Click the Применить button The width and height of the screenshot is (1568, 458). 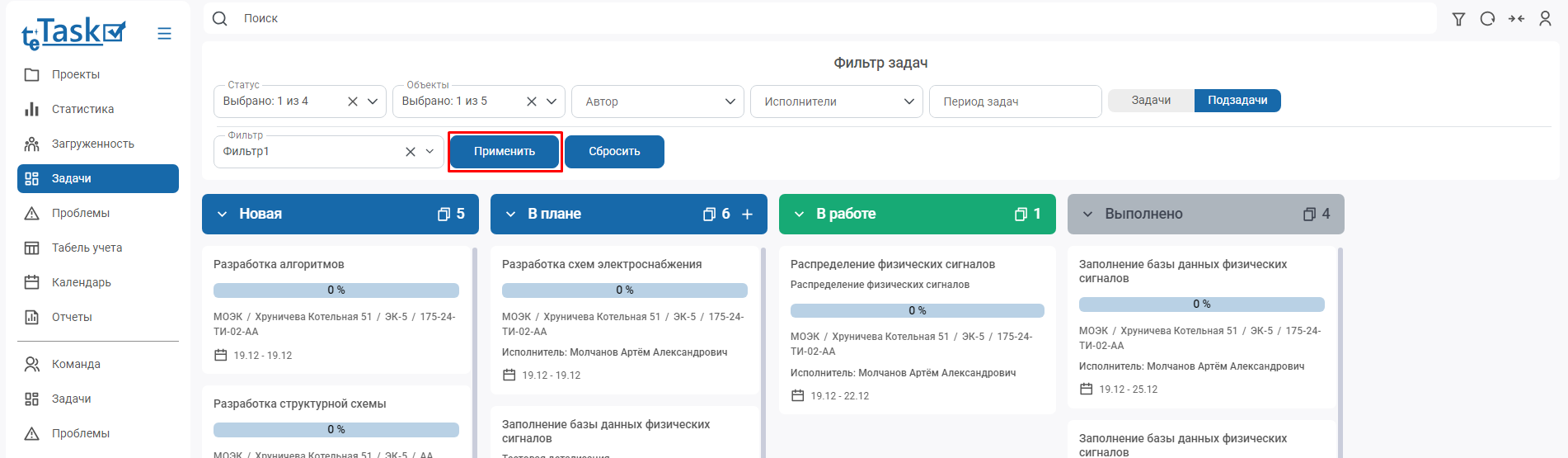[505, 152]
